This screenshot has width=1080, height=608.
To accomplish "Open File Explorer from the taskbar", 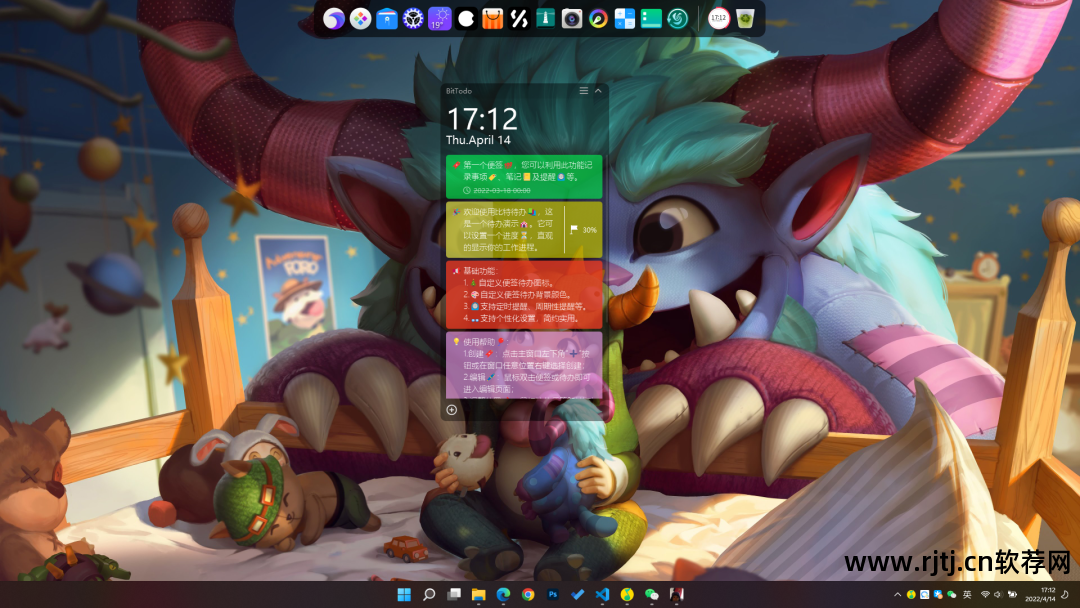I will pyautogui.click(x=479, y=594).
